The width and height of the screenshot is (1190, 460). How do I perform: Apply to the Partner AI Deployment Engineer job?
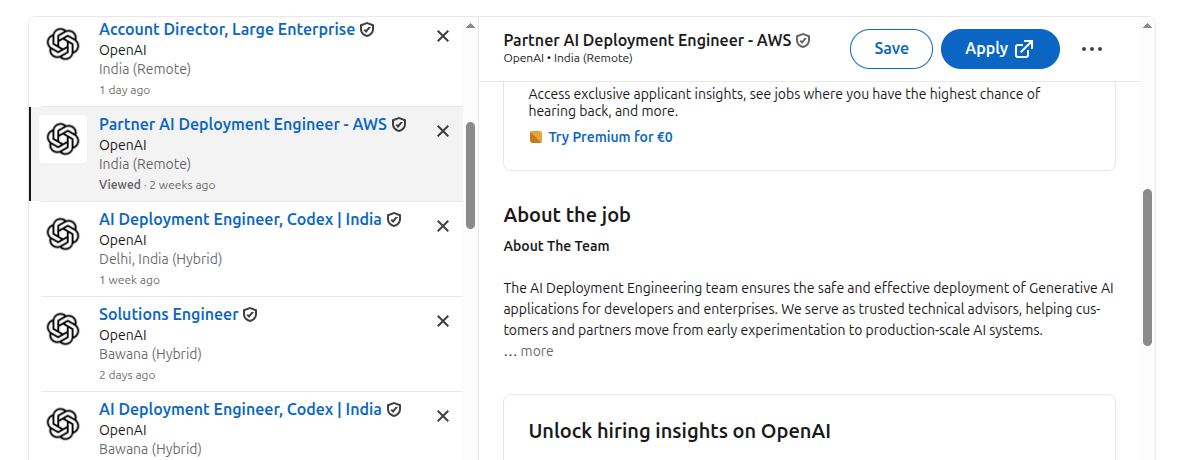tap(1000, 49)
